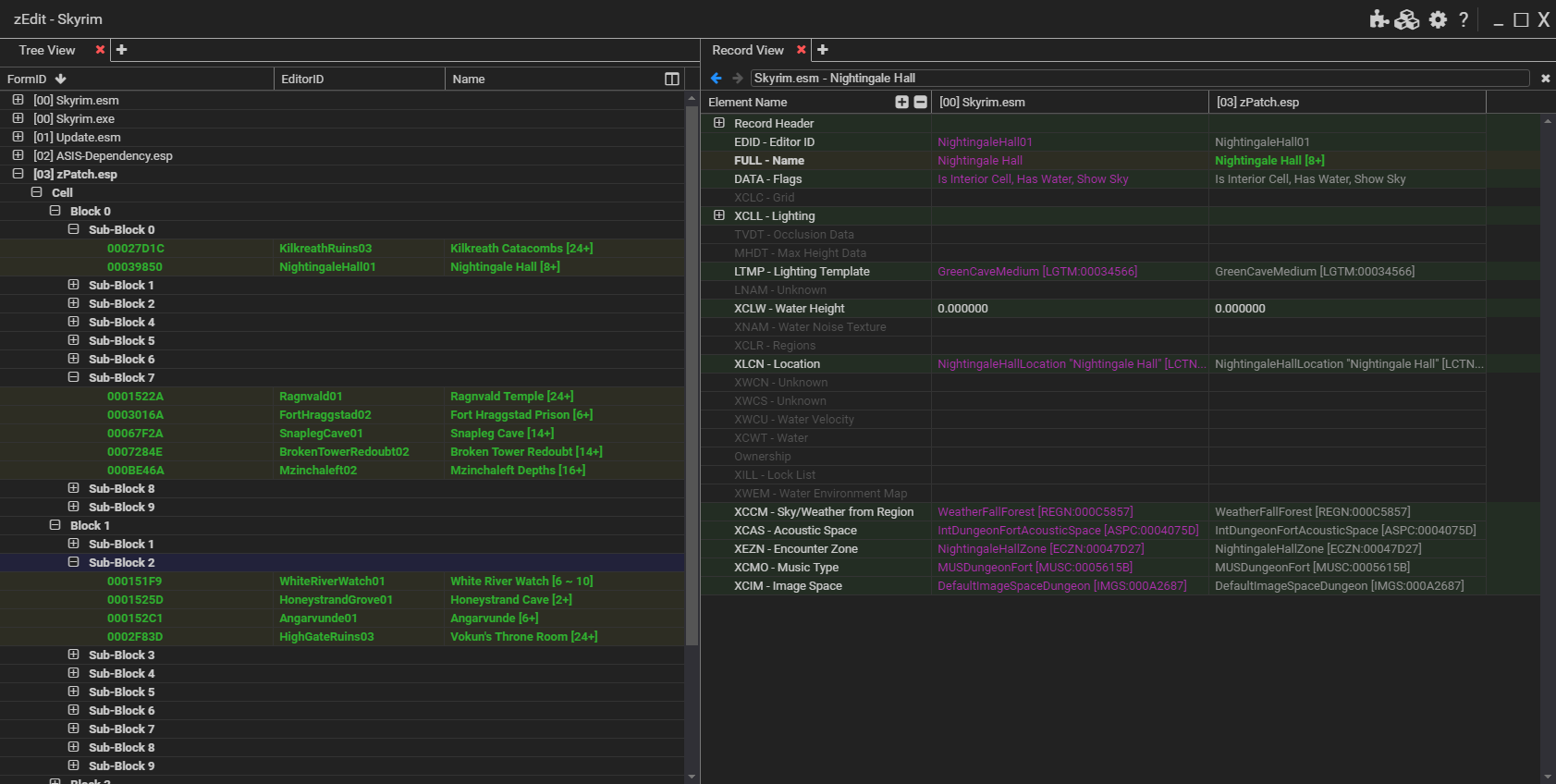The width and height of the screenshot is (1556, 784).
Task: Select the Ragnvald Temple cell record
Action: 511,397
